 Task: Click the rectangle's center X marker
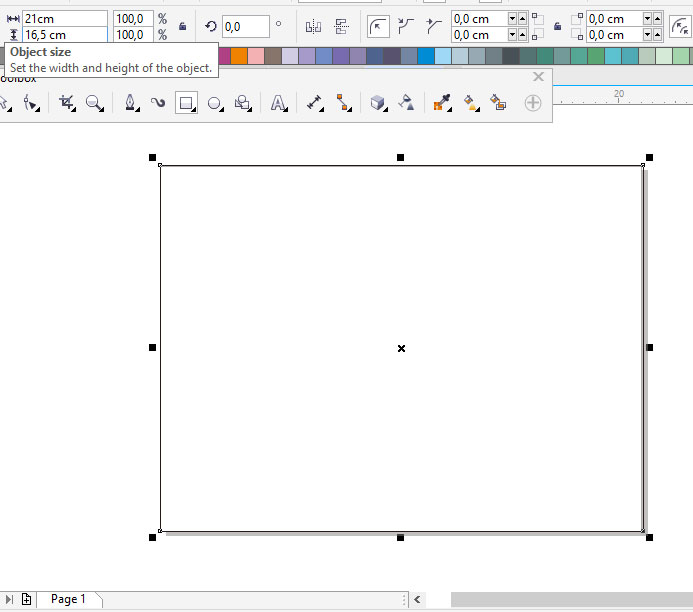point(401,349)
